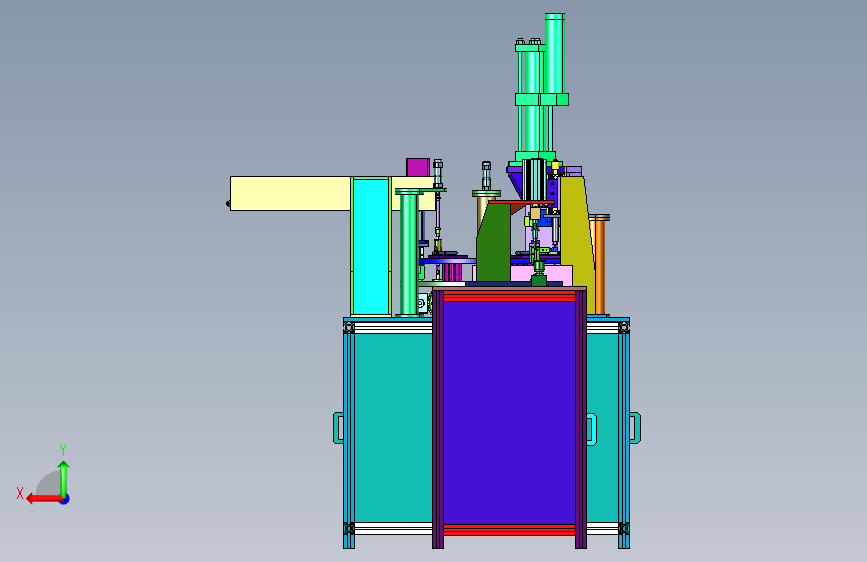Click the green Y axis arrow of the triad

[64, 478]
